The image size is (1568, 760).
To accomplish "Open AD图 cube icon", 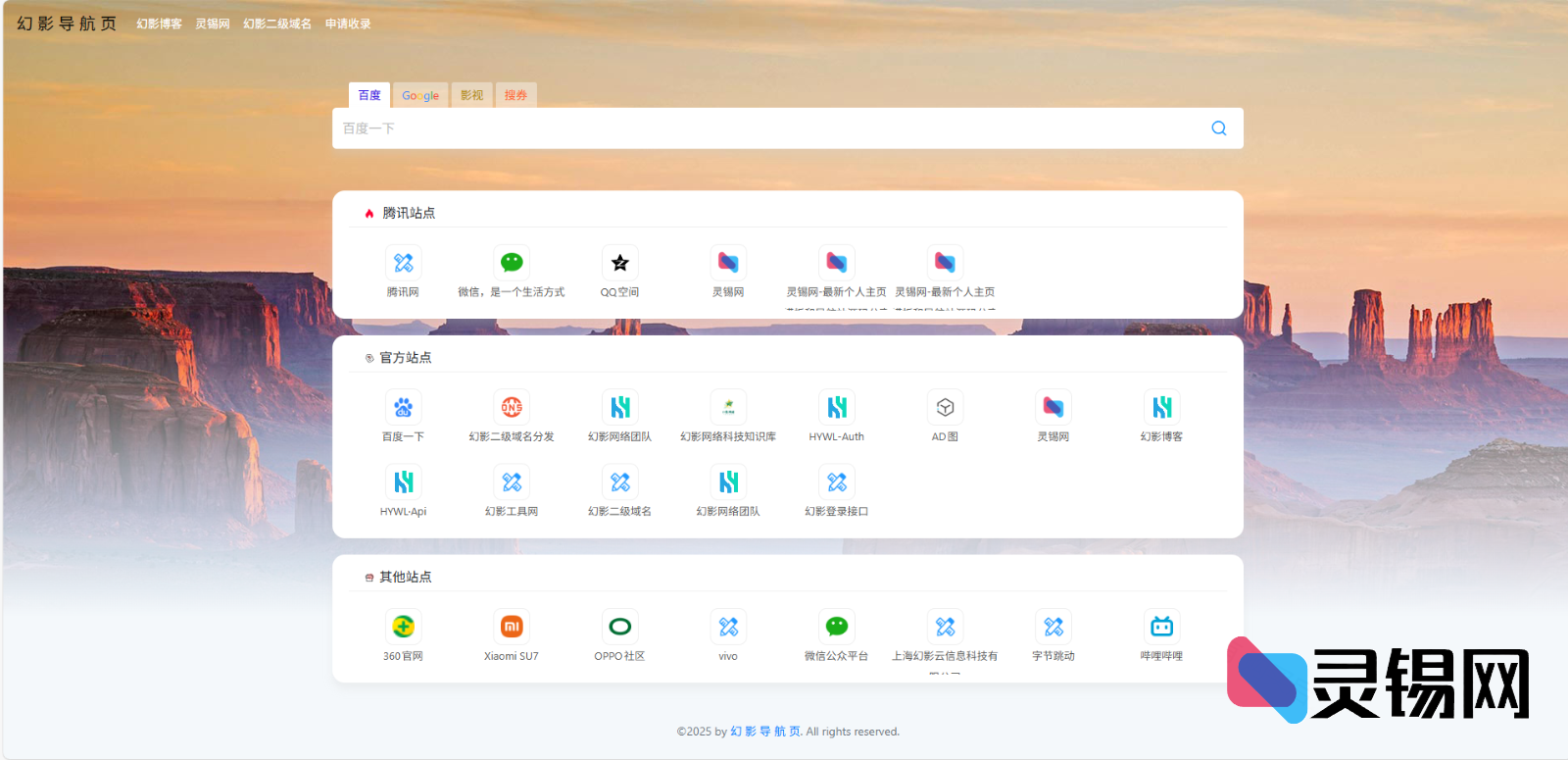I will 945,407.
